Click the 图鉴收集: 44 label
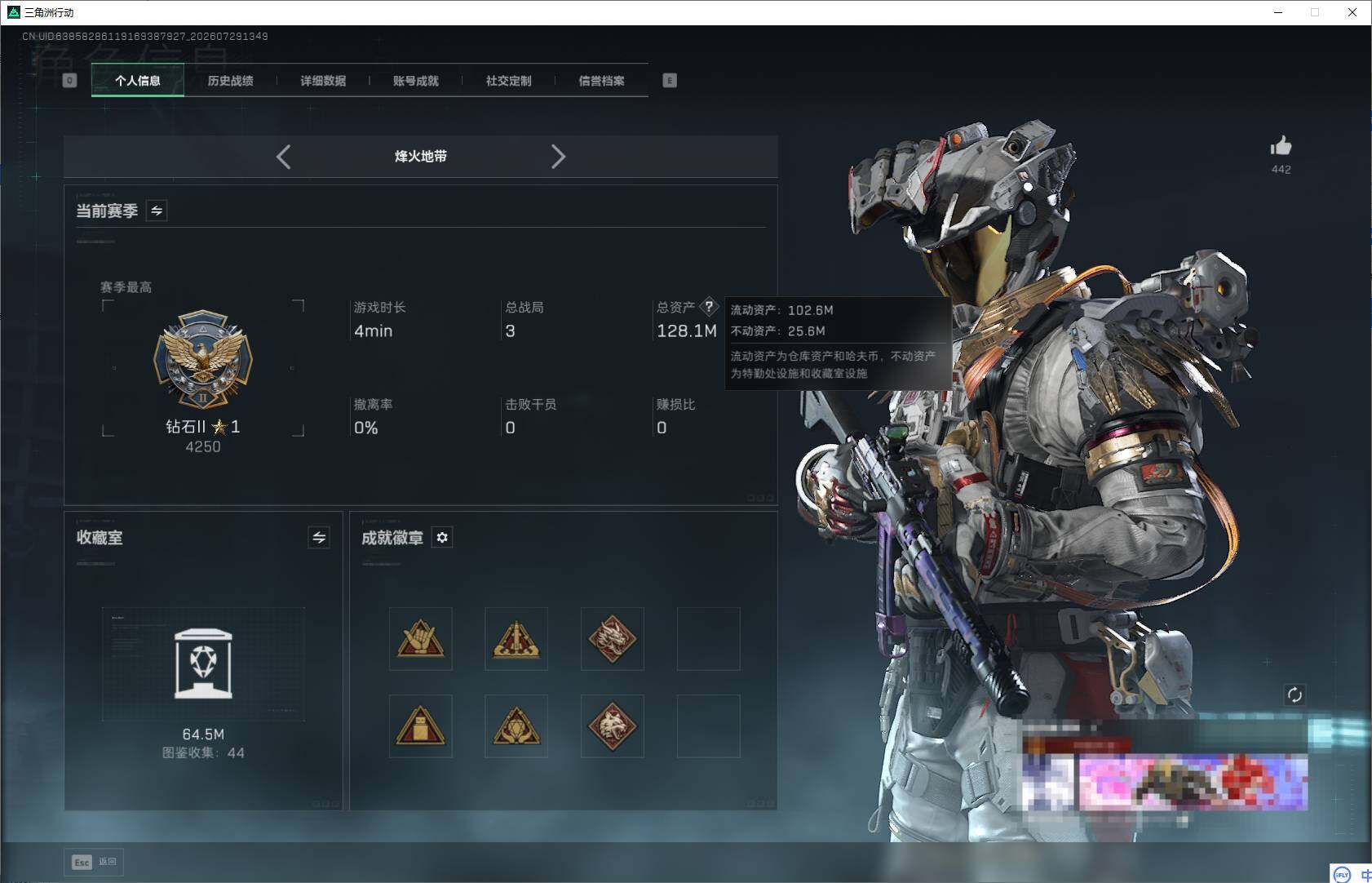 [x=203, y=752]
